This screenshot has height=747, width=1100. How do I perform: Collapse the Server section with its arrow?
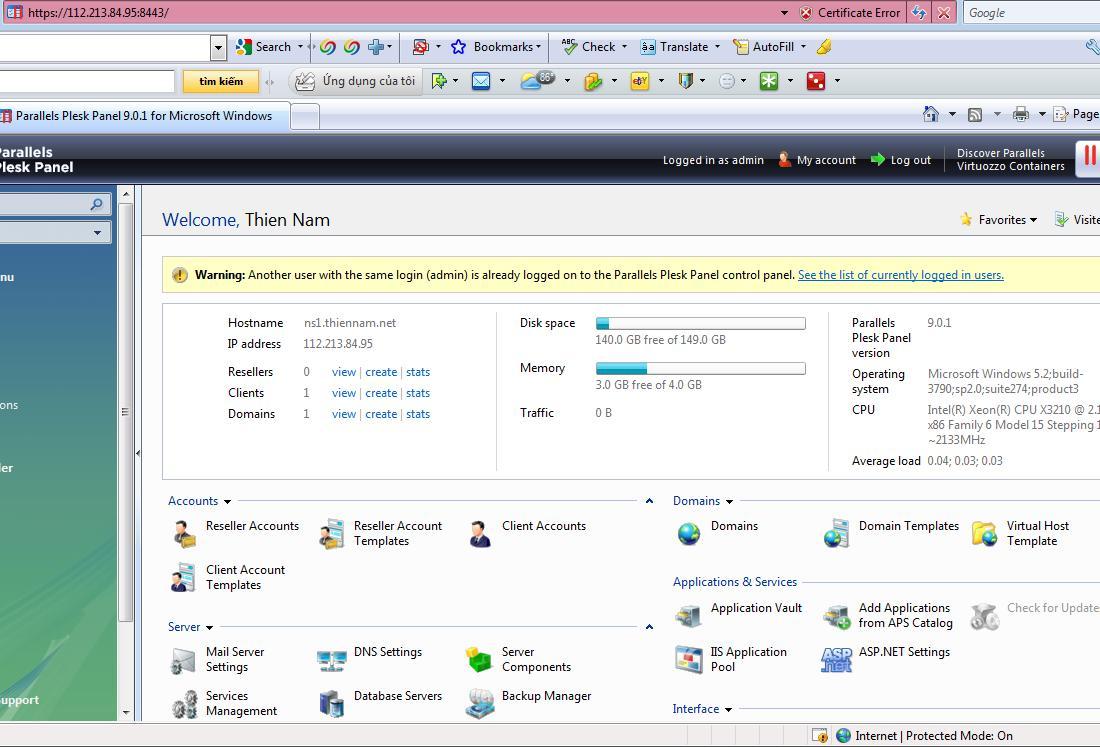pos(650,627)
